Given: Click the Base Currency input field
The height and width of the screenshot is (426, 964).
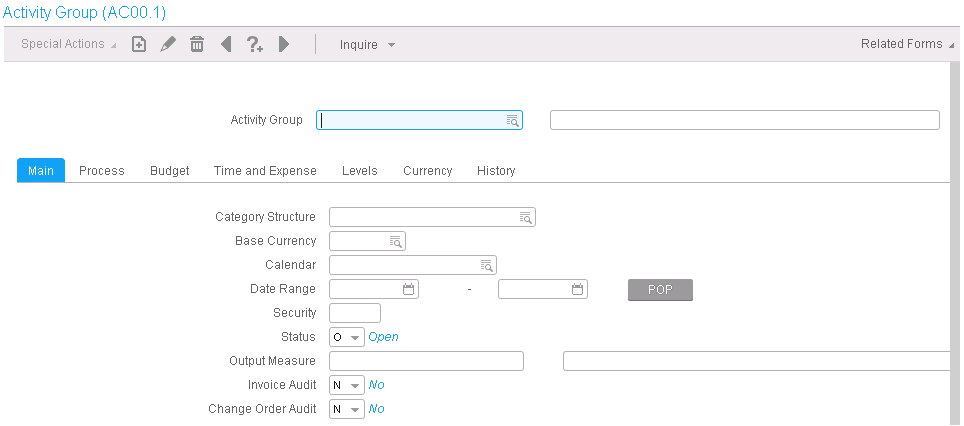Looking at the screenshot, I should click(x=368, y=241).
